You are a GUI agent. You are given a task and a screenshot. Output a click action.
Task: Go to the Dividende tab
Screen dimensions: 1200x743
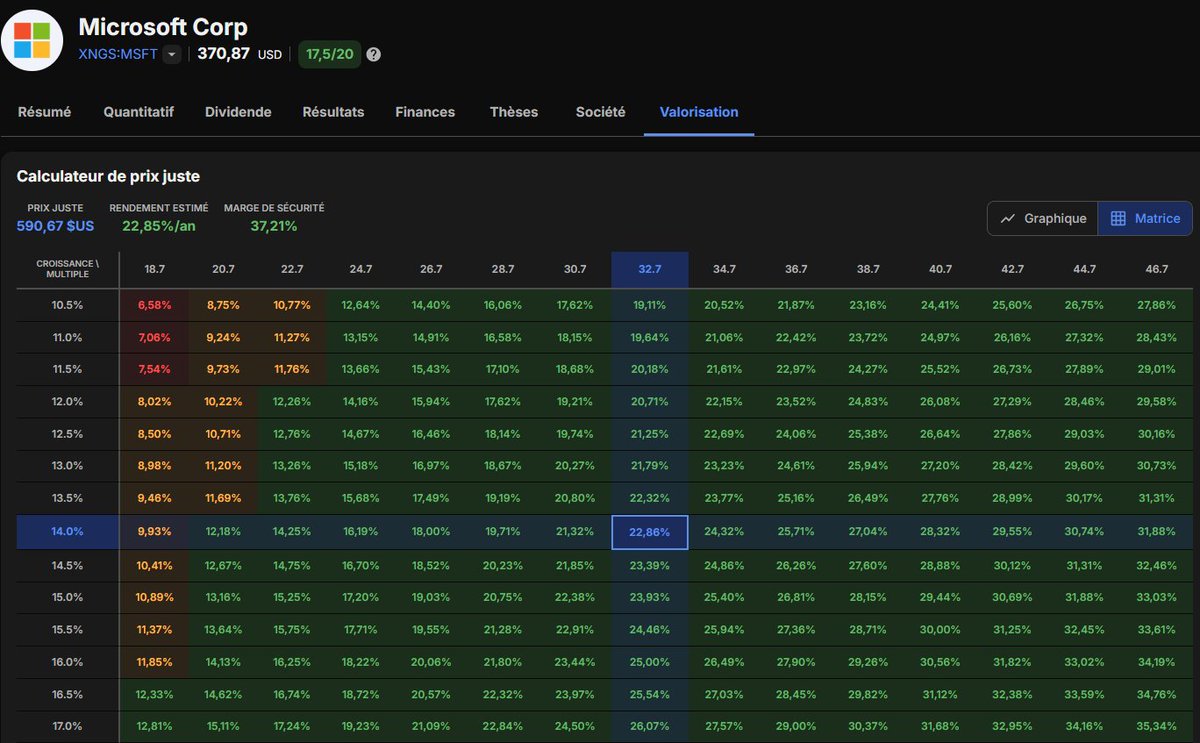tap(238, 112)
